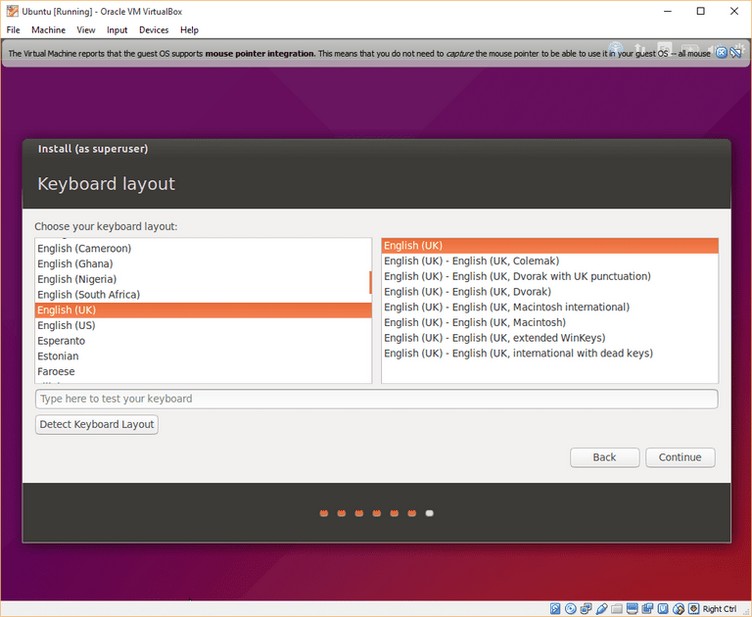Open the Machine menu
Screen dimensions: 752x617
point(48,30)
